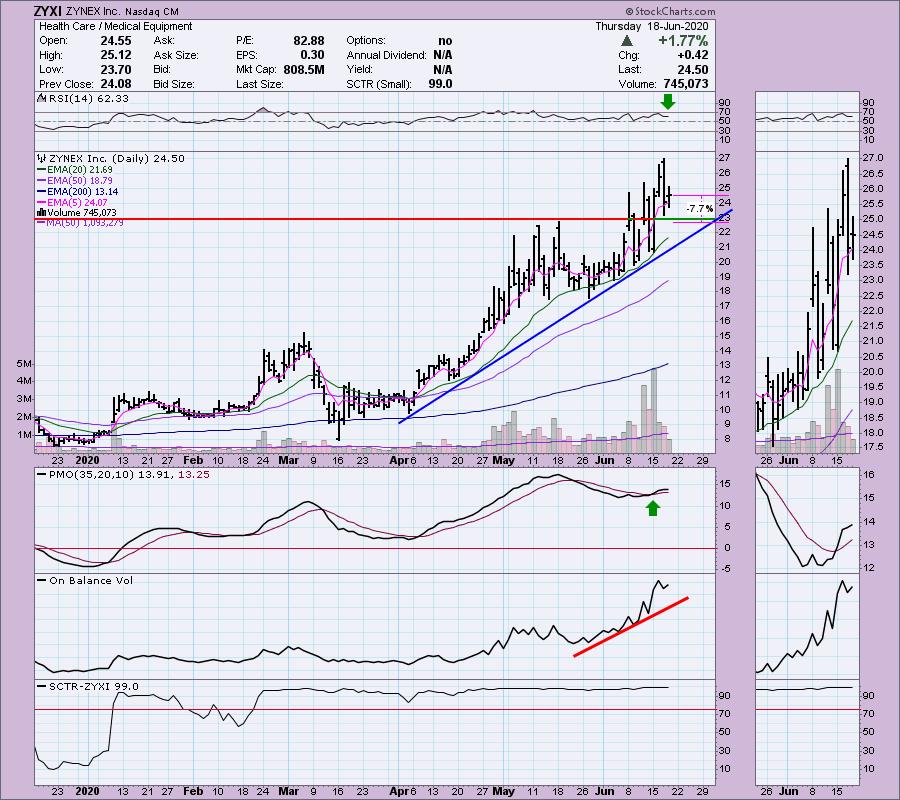This screenshot has height=800, width=900.
Task: Select the Prev Close value 24.08
Action: click(115, 84)
